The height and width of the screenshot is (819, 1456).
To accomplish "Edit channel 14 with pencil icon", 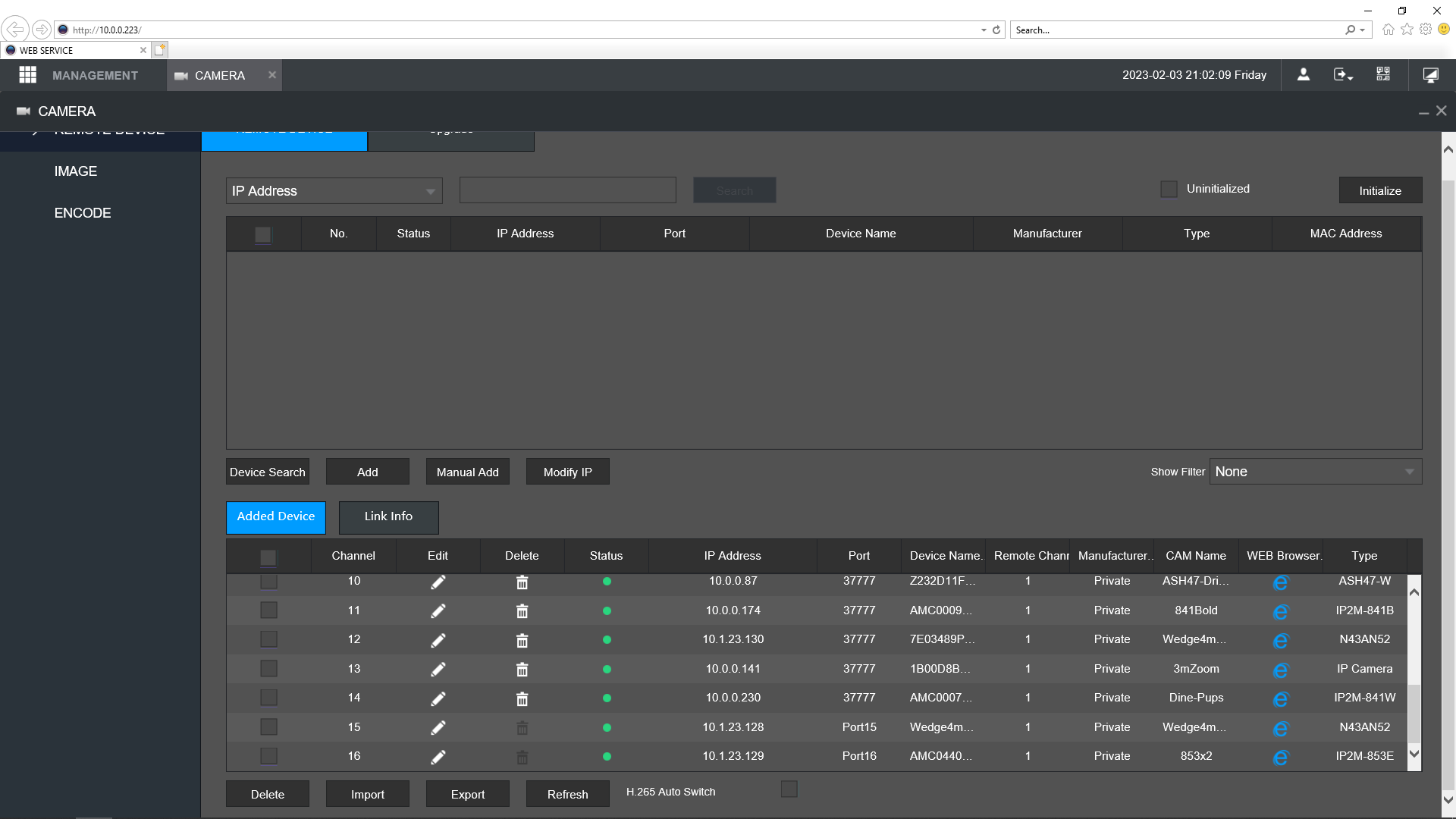I will tap(438, 698).
